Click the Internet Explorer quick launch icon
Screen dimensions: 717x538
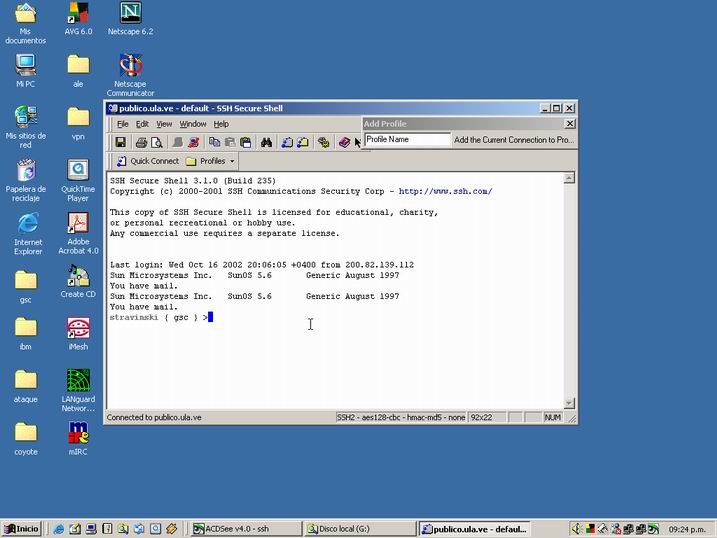pyautogui.click(x=59, y=529)
